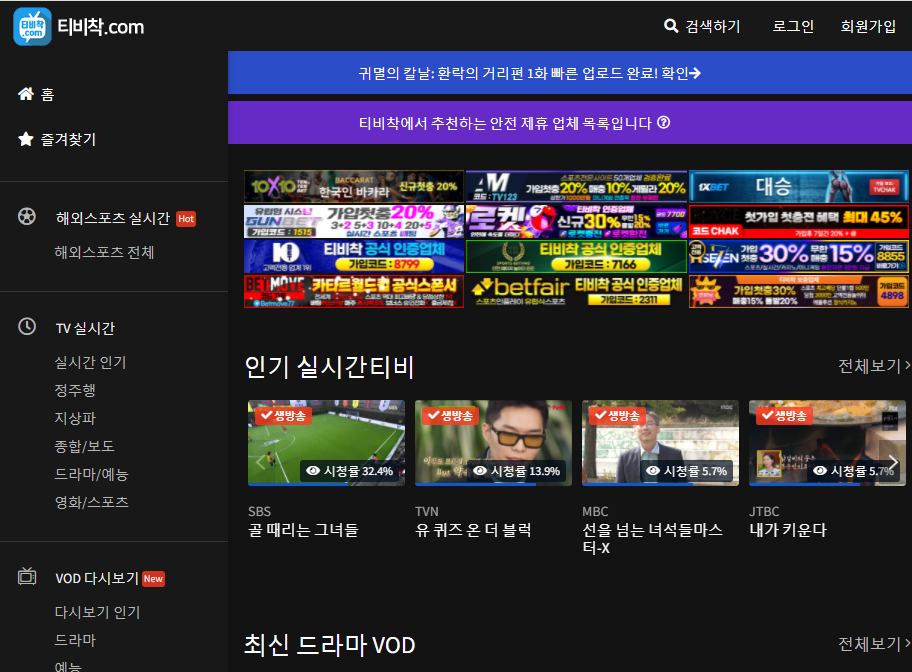Screen dimensions: 912x672
Task: Click the eye icon on MBC viewer rating
Action: pyautogui.click(x=653, y=471)
